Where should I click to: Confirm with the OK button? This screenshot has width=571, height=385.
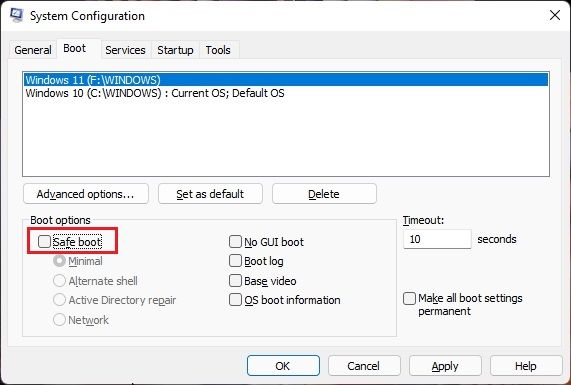tap(283, 366)
